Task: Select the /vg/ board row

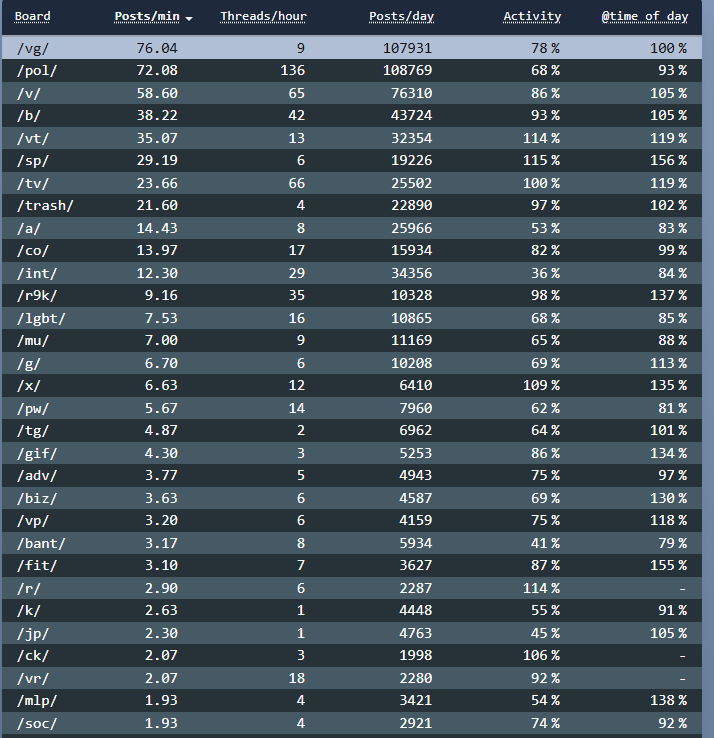Action: (352, 48)
